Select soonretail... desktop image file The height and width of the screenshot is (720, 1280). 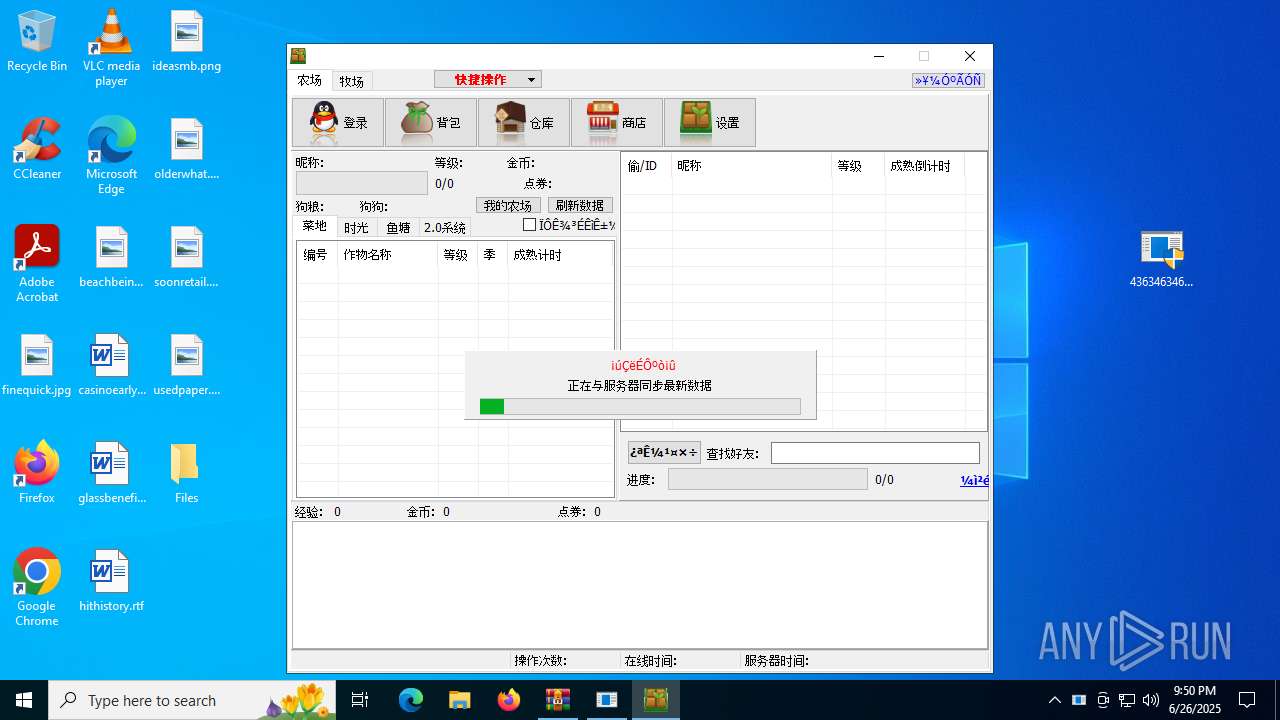coord(187,258)
